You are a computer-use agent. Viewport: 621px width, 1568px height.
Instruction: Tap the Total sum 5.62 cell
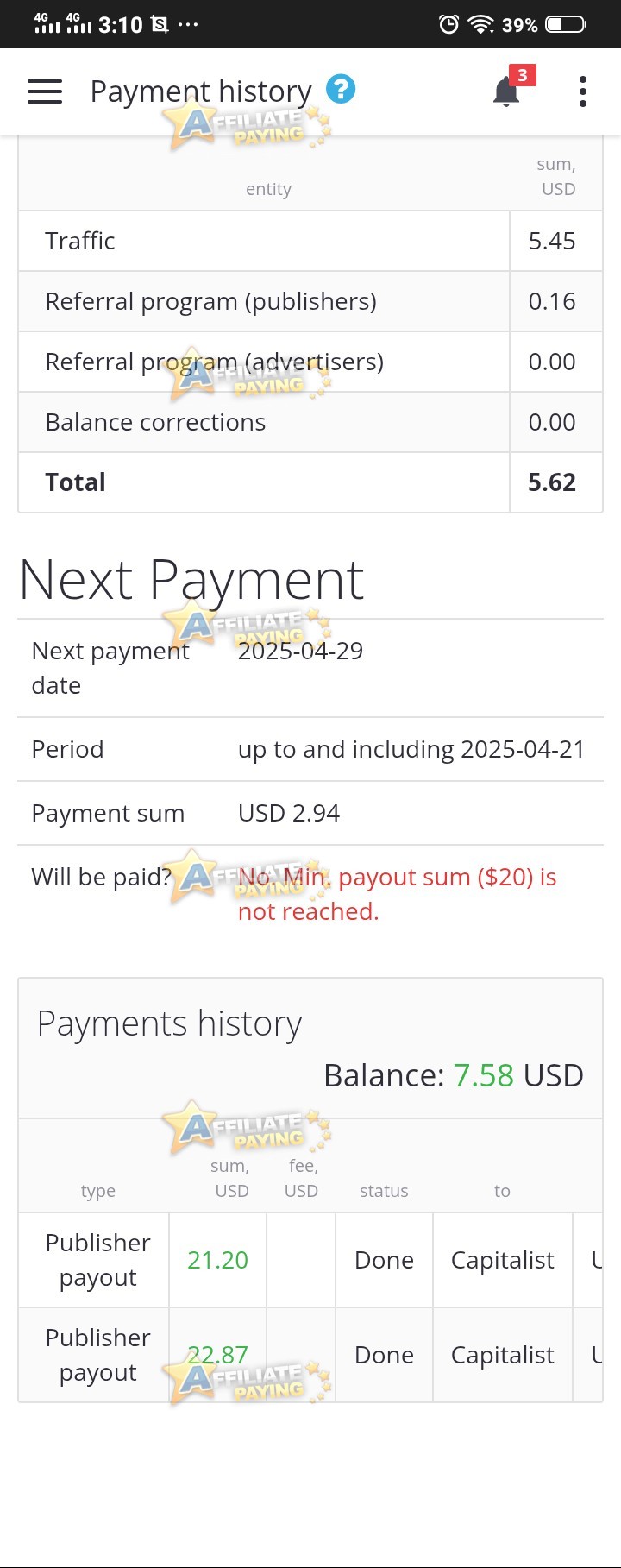point(552,482)
